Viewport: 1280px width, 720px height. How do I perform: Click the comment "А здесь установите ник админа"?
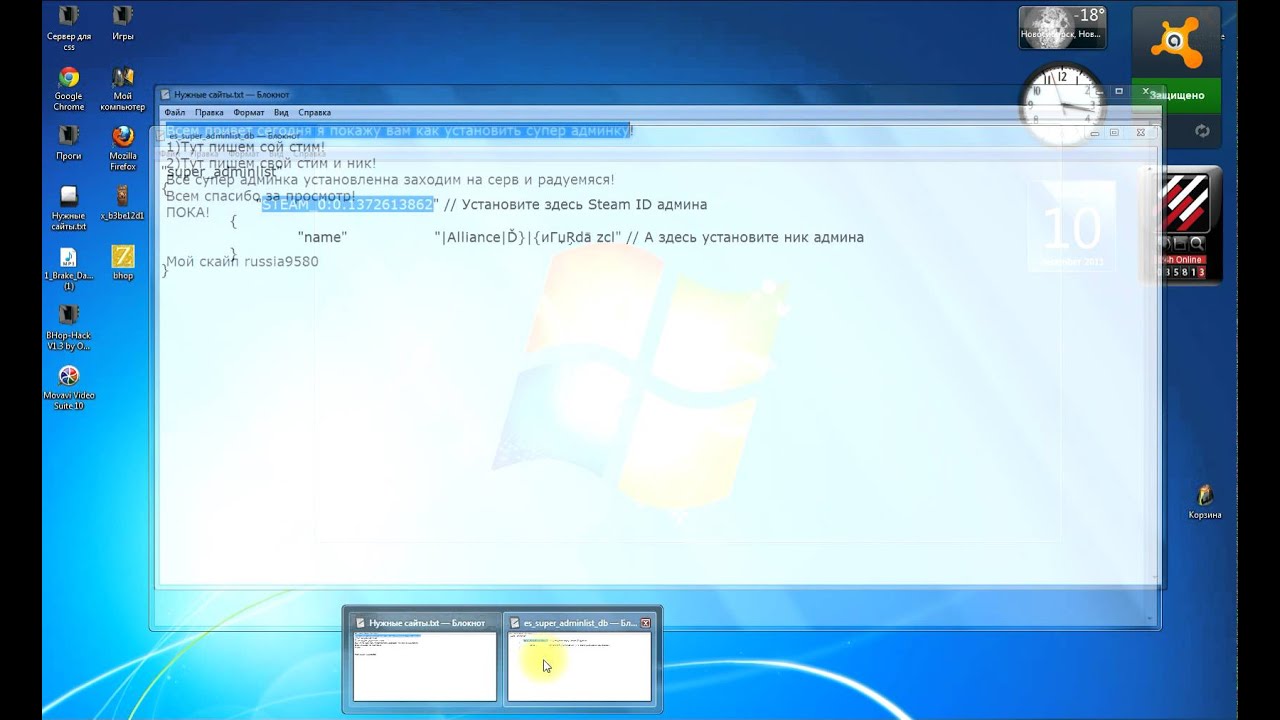[x=754, y=237]
